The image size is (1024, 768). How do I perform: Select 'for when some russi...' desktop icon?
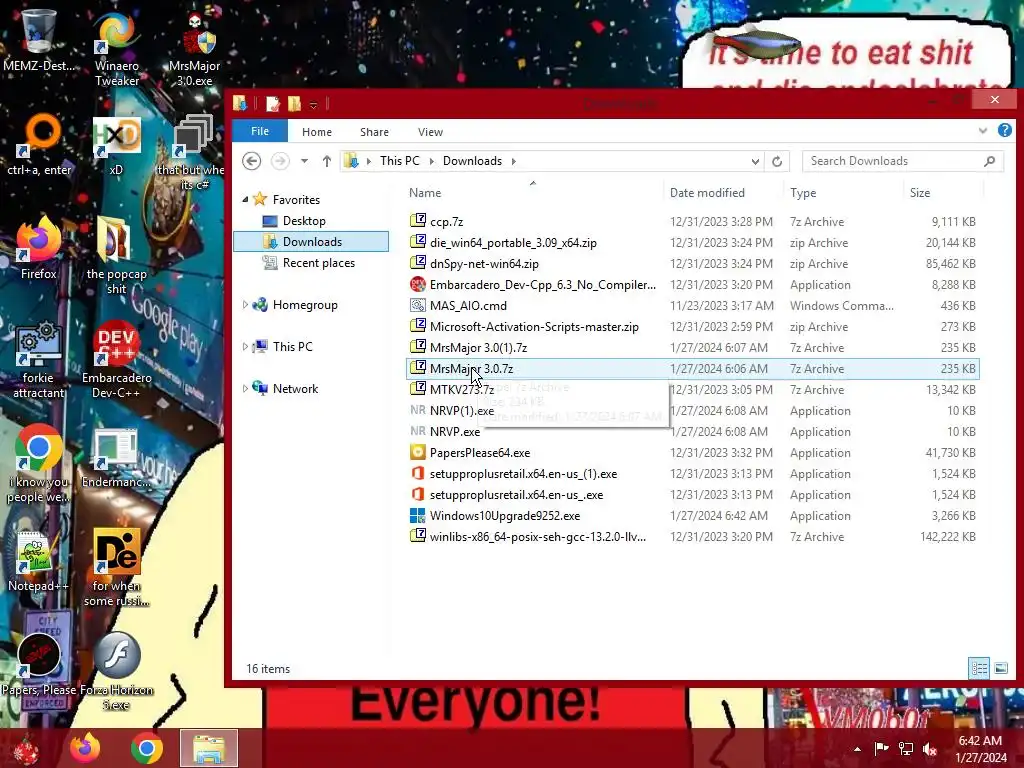click(116, 568)
